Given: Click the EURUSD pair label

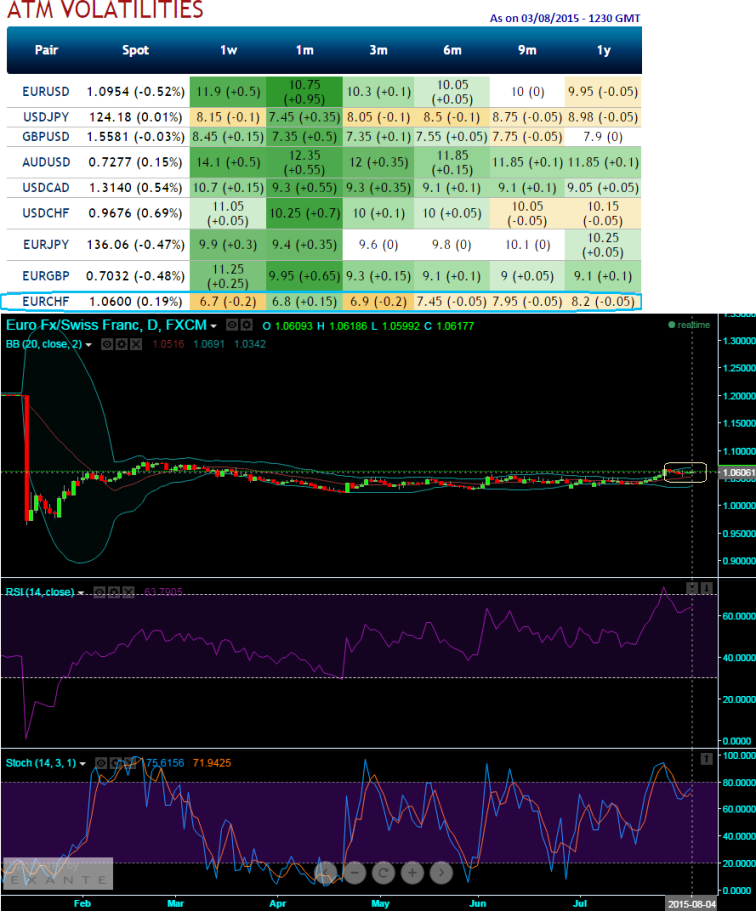Looking at the screenshot, I should pyautogui.click(x=46, y=91).
